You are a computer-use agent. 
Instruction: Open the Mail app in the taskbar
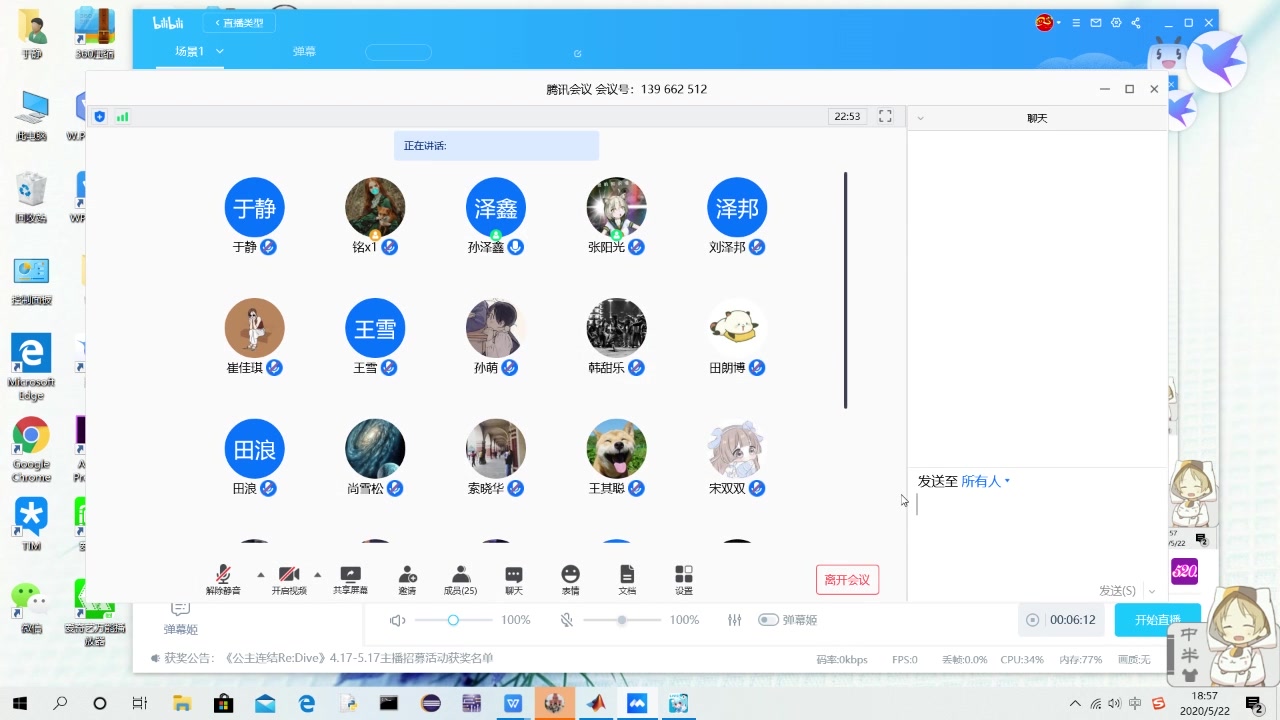pyautogui.click(x=265, y=703)
